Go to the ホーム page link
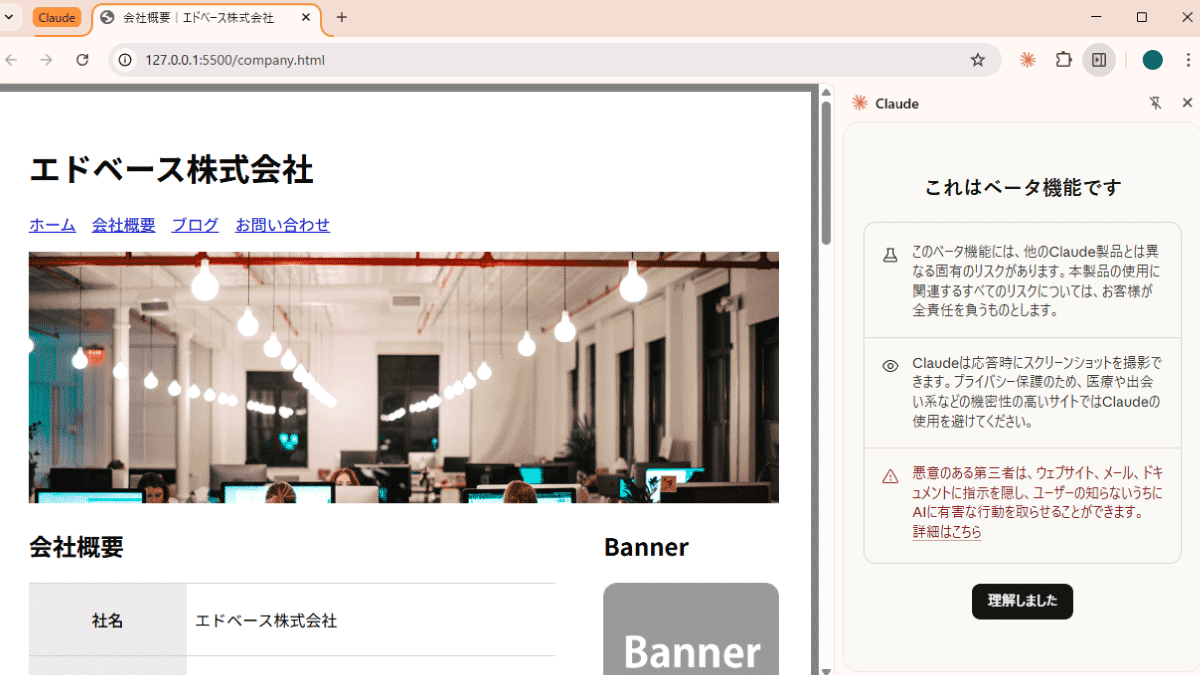1200x675 pixels. 52,225
